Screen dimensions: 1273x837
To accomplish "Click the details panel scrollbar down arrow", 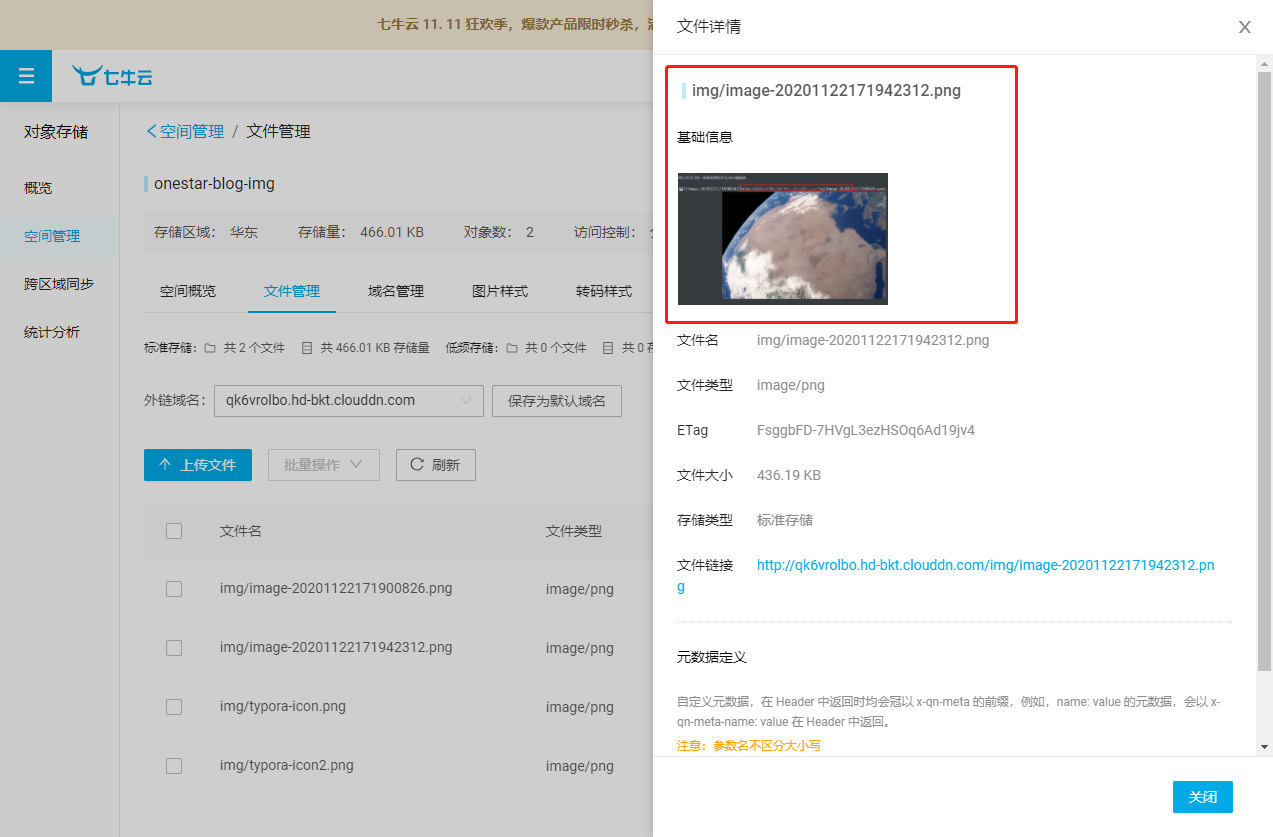I will point(1264,747).
